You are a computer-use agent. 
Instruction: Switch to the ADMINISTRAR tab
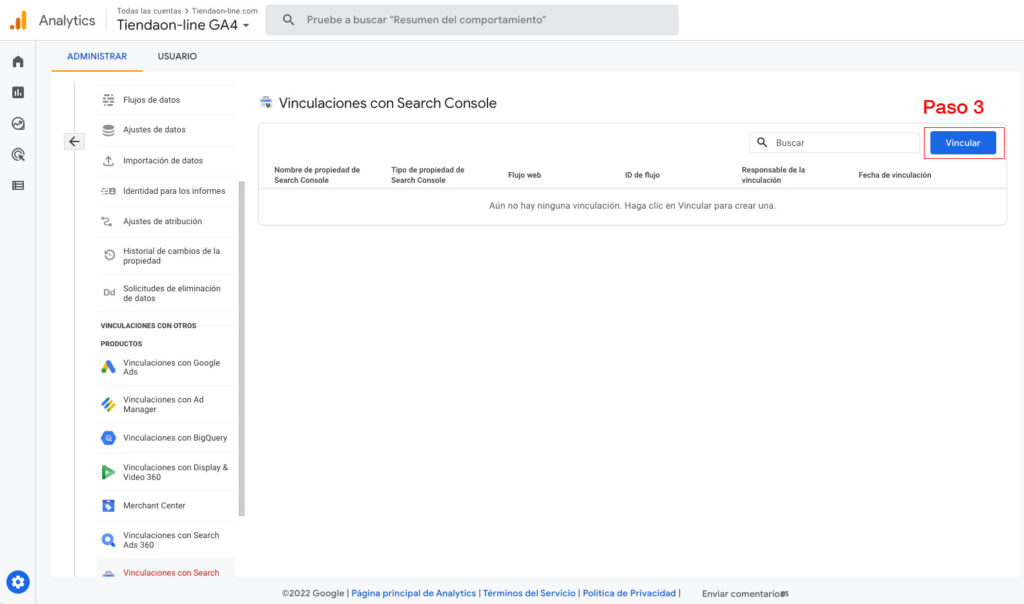point(97,56)
